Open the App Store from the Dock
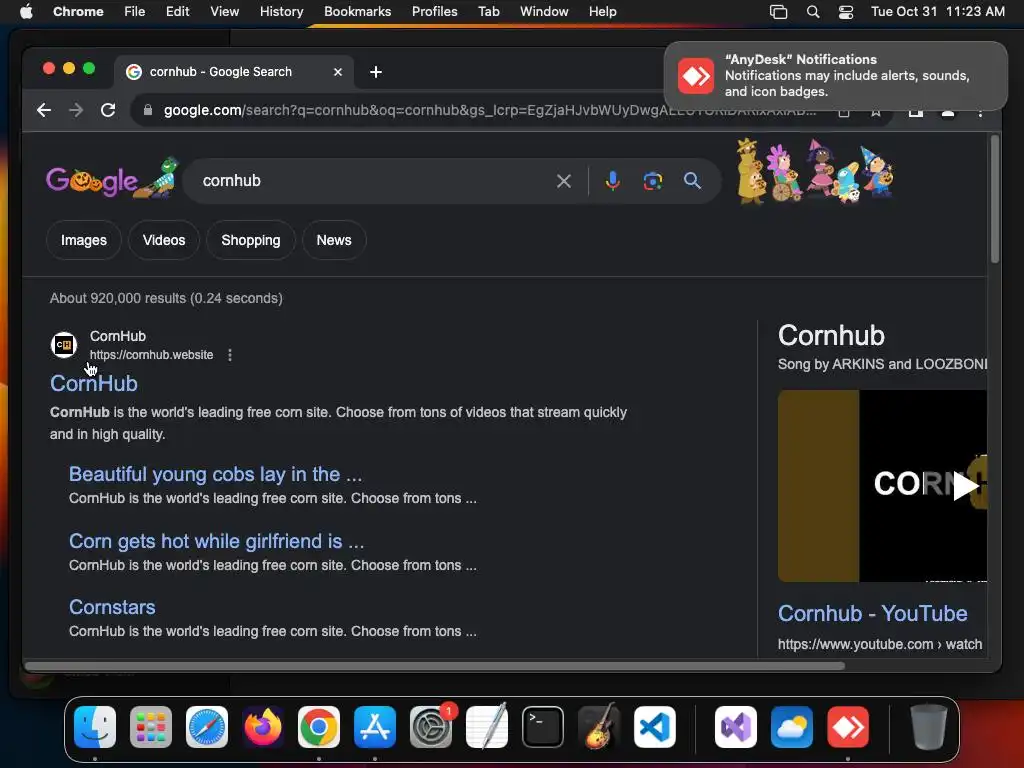1024x768 pixels. (375, 727)
